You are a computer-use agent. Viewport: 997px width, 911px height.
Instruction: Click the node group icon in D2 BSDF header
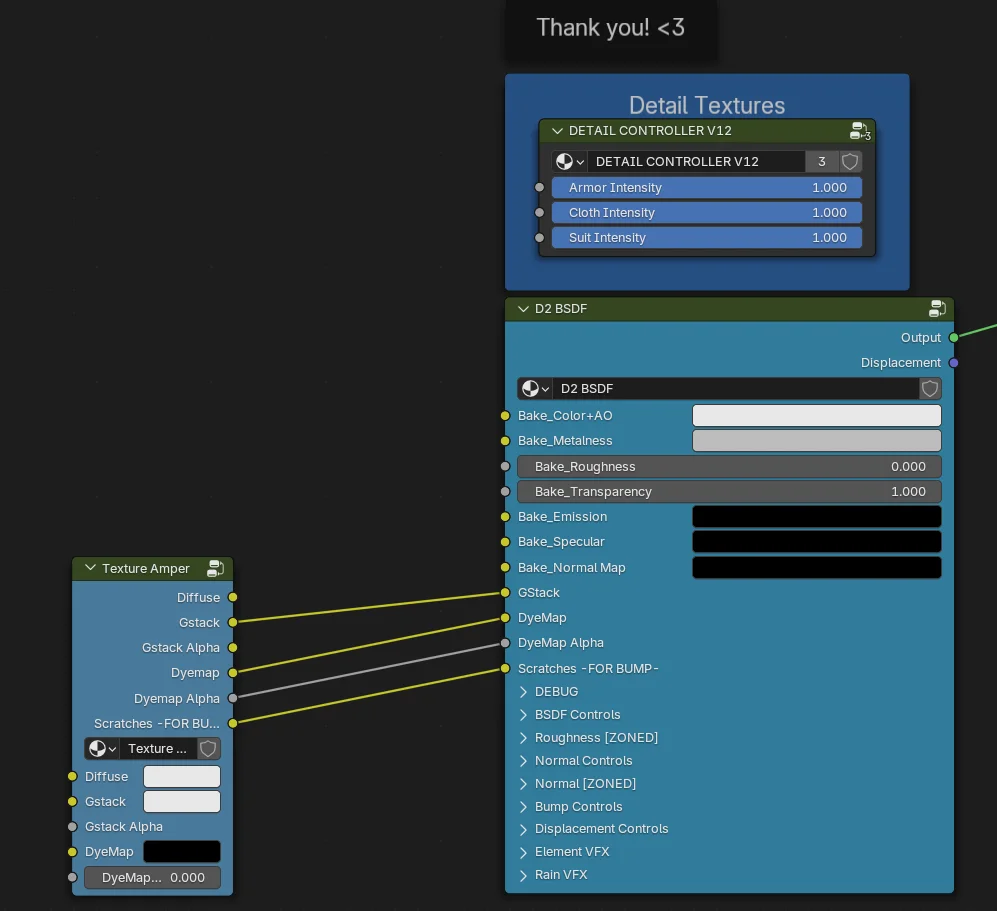click(x=937, y=309)
